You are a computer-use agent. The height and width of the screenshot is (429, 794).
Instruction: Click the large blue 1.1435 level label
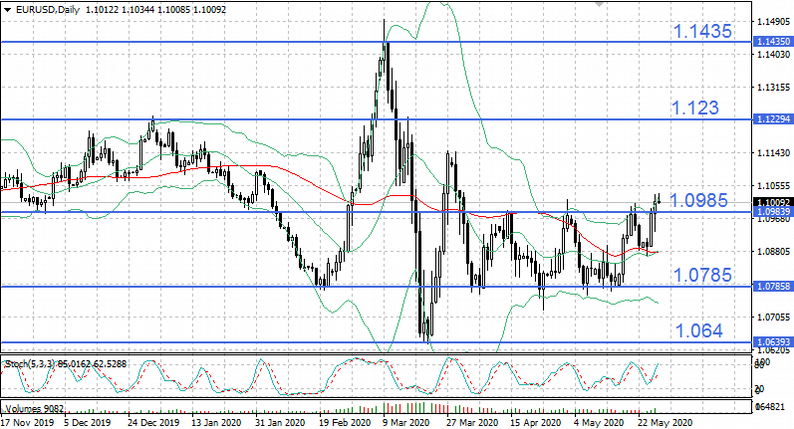click(702, 31)
